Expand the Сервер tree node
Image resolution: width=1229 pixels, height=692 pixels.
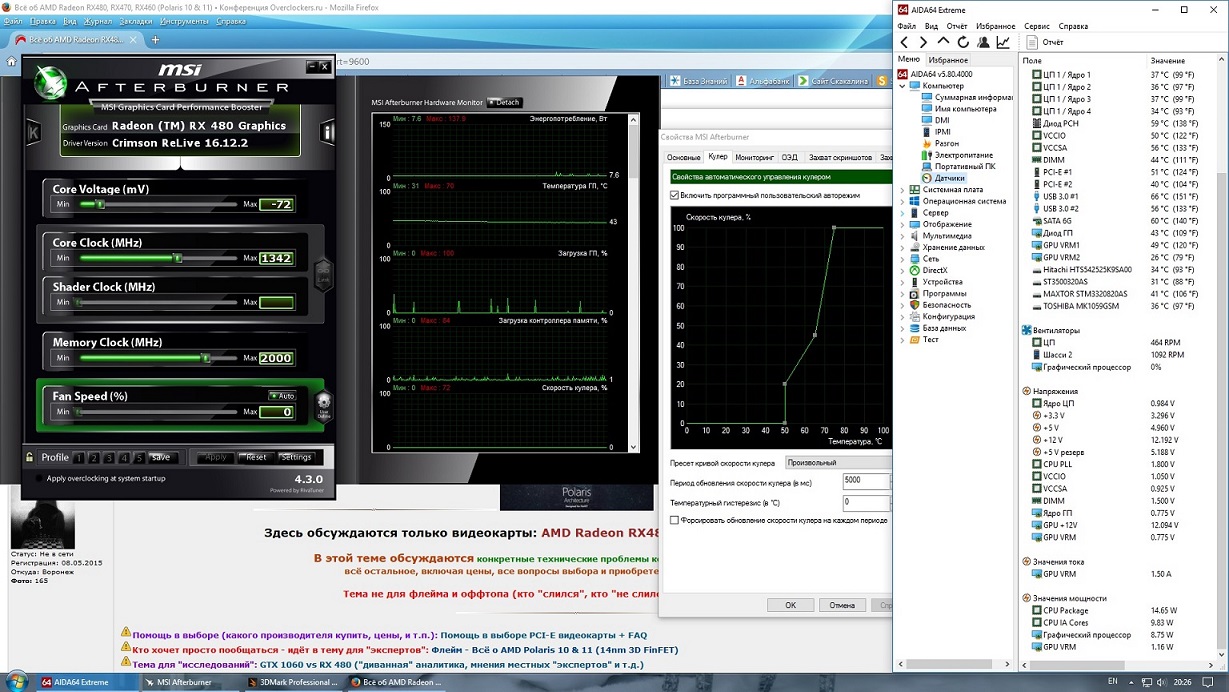click(902, 213)
